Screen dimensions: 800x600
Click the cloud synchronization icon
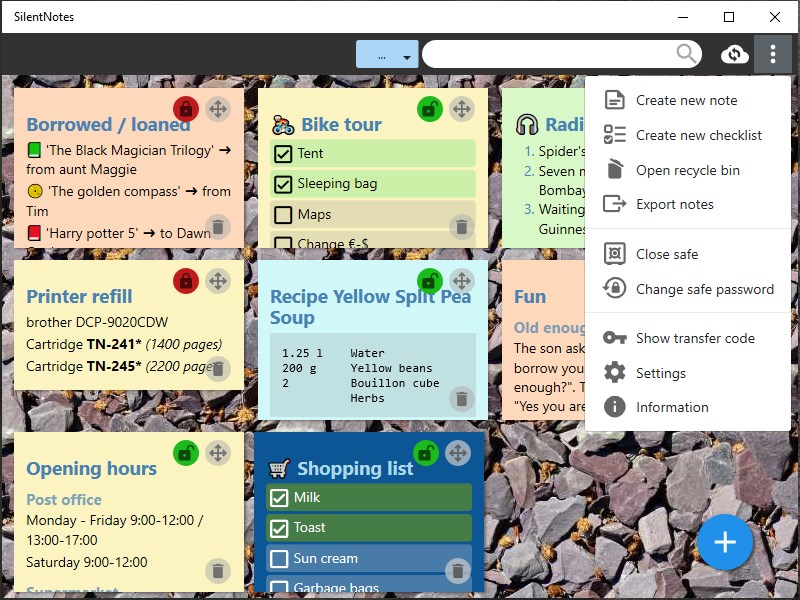(x=734, y=54)
